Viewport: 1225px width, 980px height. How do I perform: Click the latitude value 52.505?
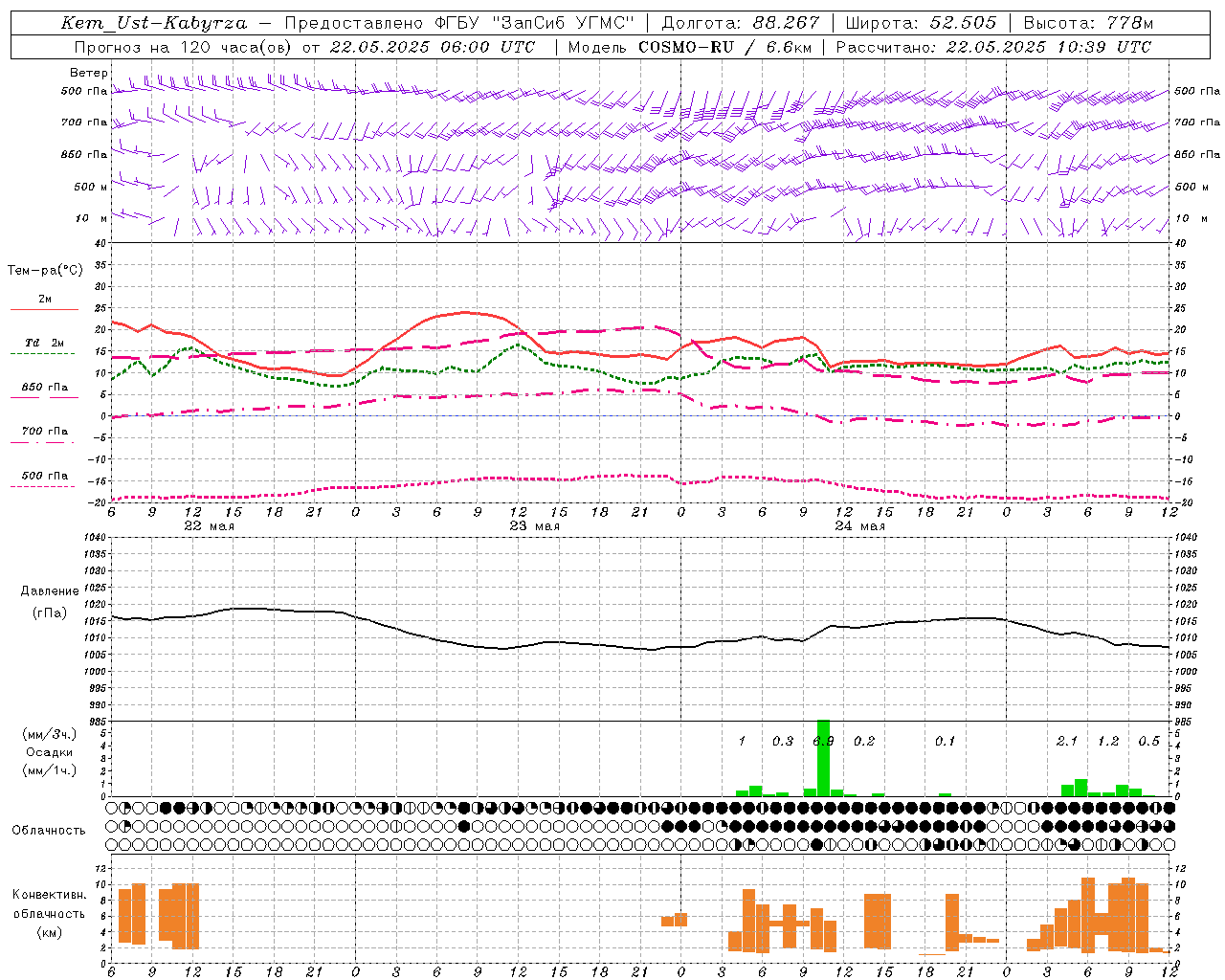pos(963,23)
